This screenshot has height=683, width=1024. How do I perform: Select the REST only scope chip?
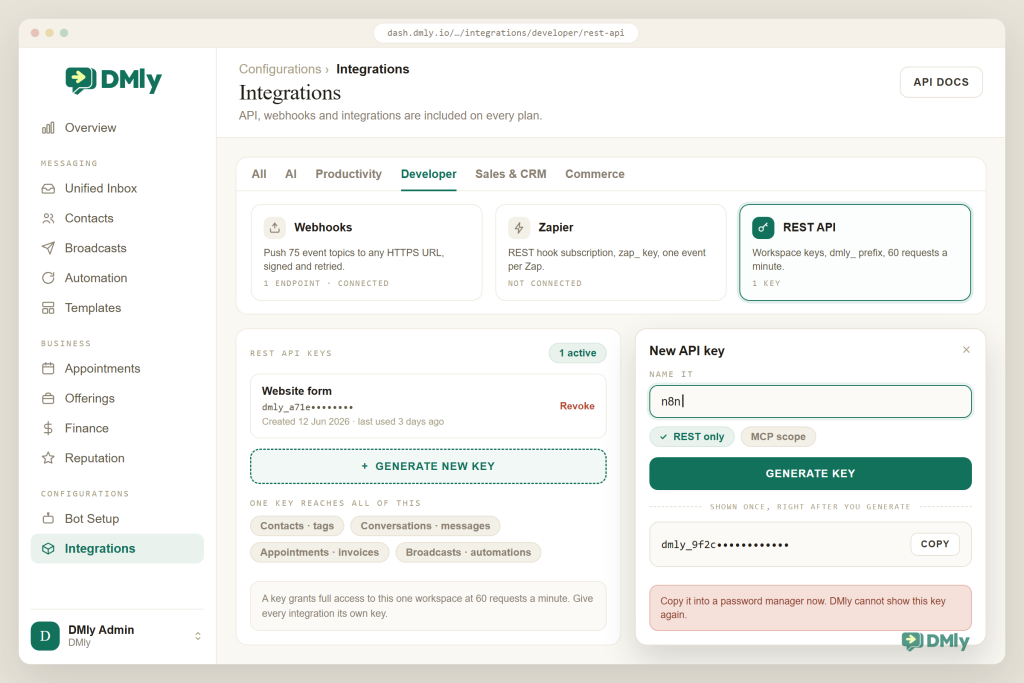pos(692,437)
